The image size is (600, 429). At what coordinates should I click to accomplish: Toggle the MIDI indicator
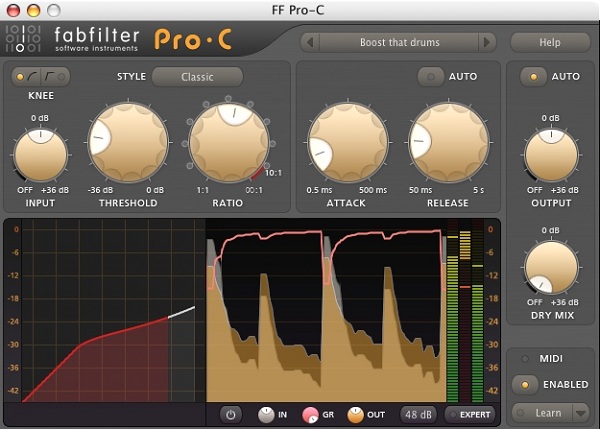525,359
